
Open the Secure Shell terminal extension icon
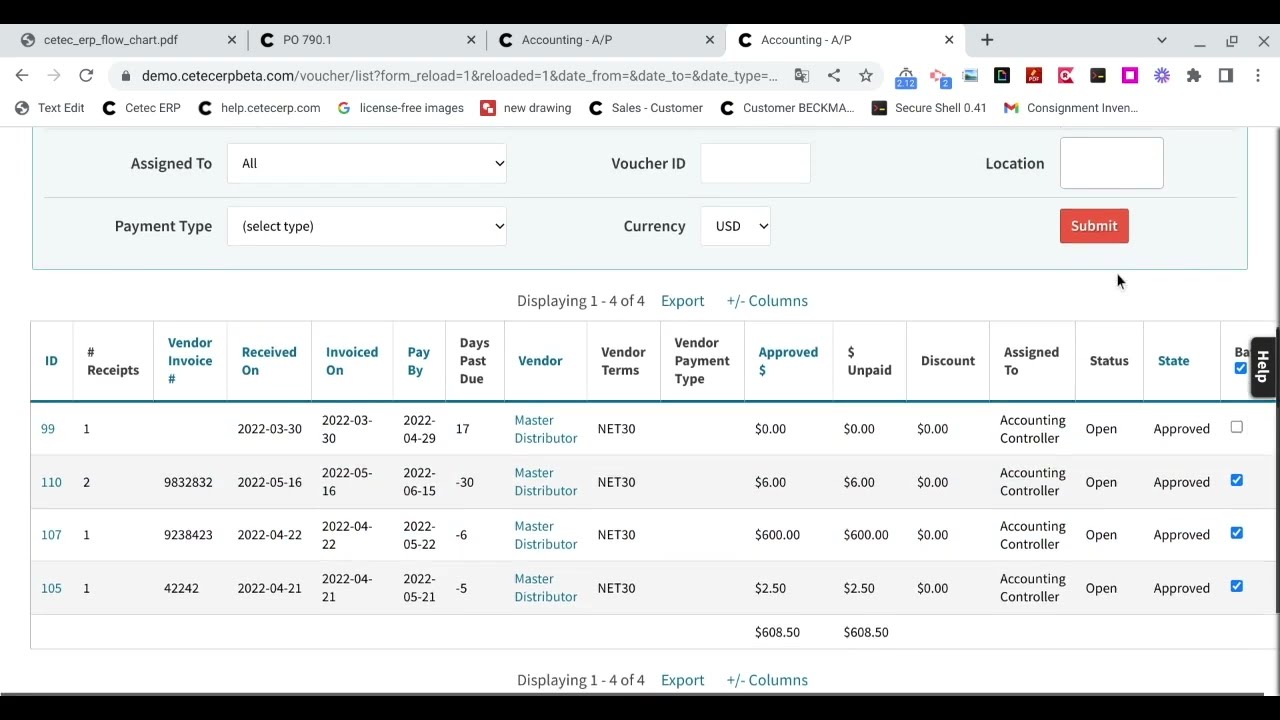point(1098,76)
